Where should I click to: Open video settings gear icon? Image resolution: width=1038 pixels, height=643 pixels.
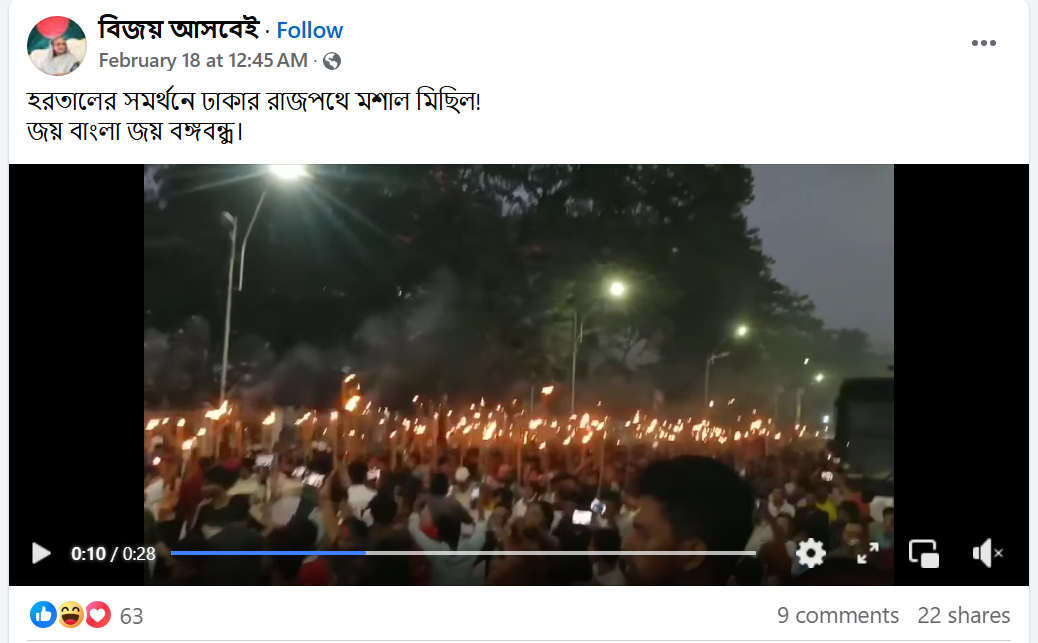point(811,553)
